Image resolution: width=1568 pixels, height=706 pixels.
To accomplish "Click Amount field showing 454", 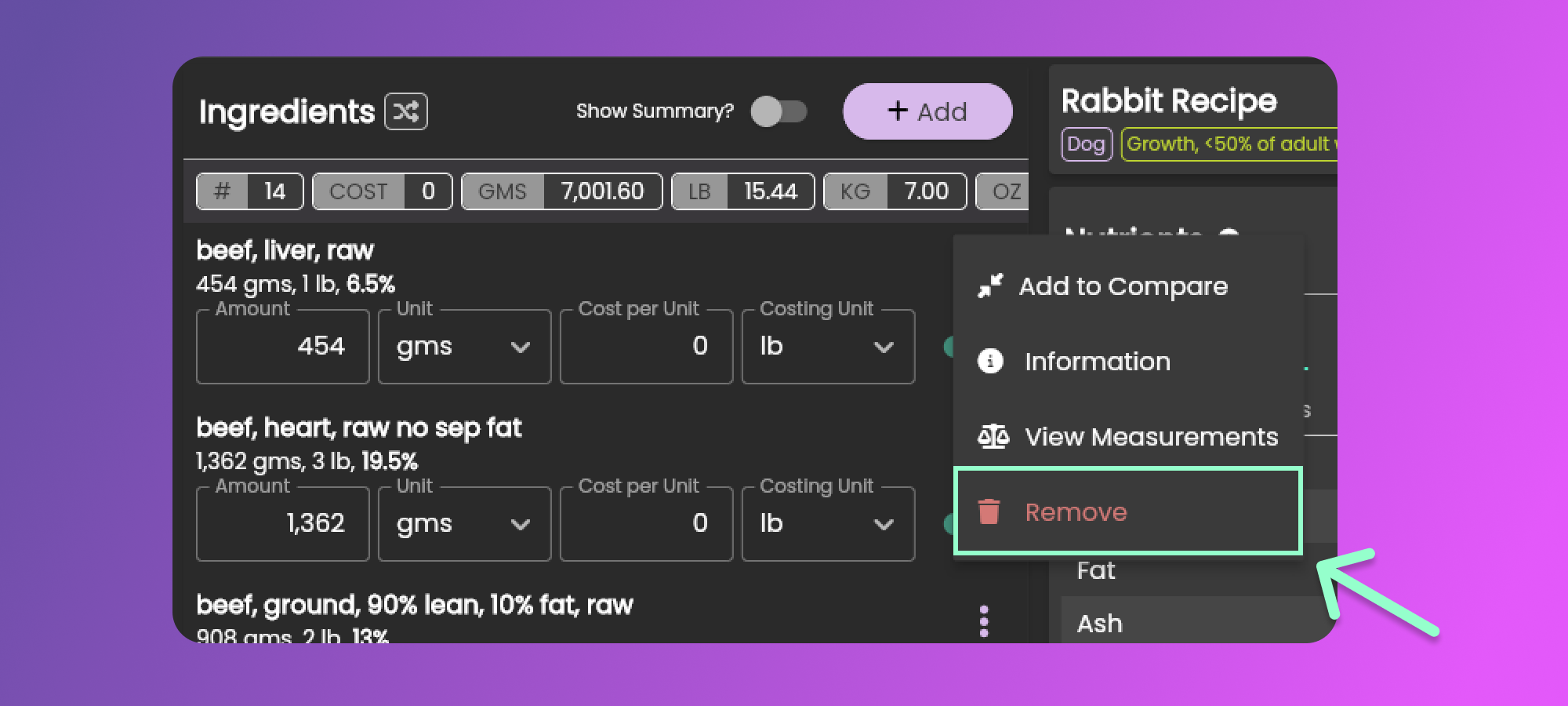I will 282,347.
